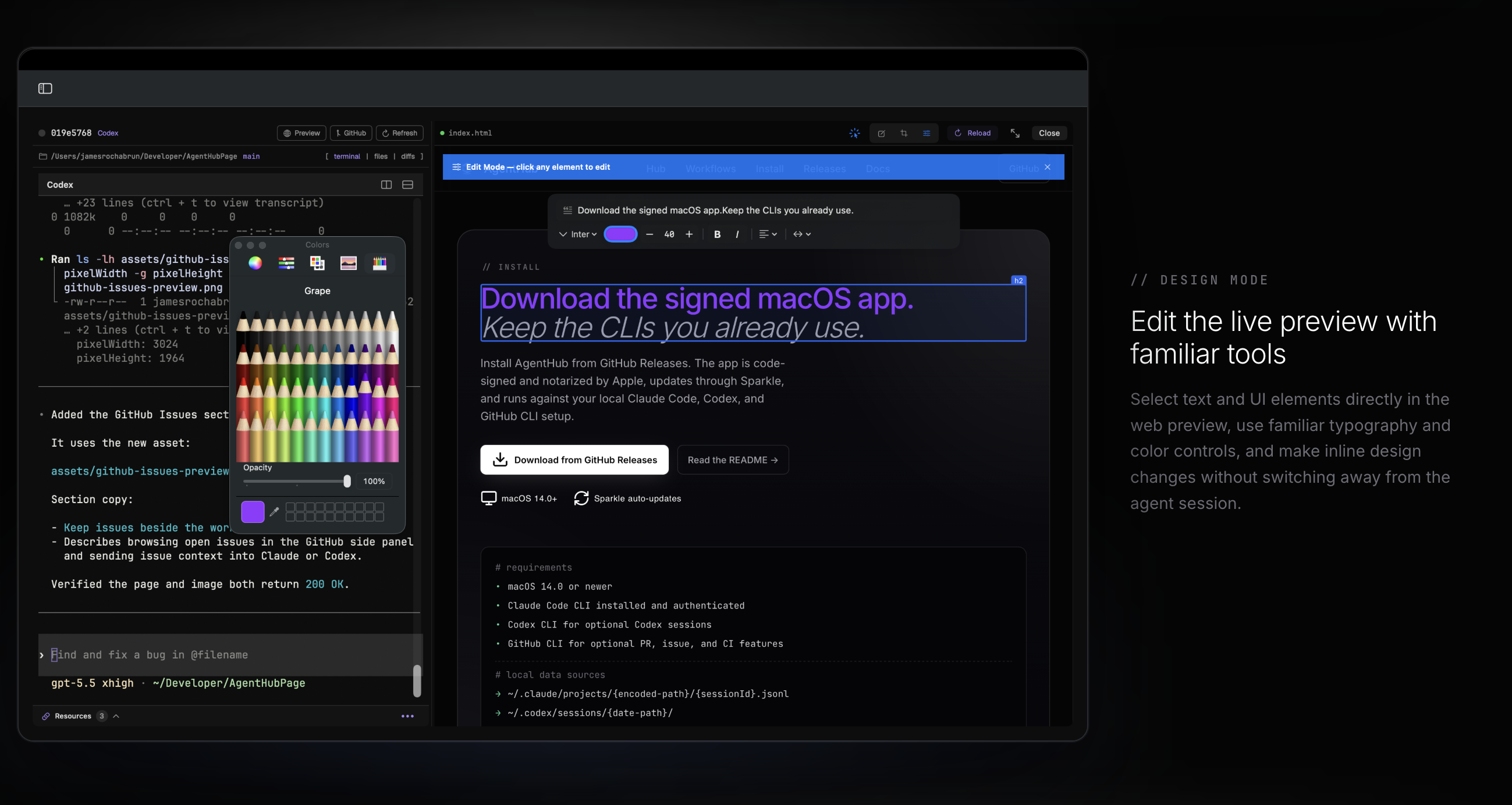Open the text color purple swatch
Screen dimensions: 1512x805
pyautogui.click(x=620, y=234)
